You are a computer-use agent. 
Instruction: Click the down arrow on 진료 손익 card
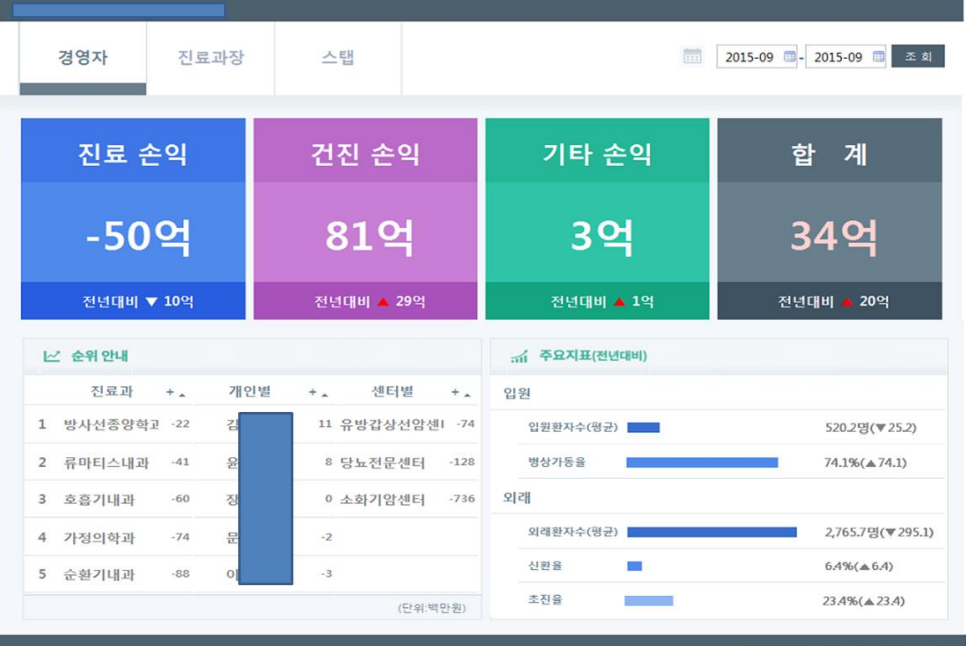(x=152, y=302)
